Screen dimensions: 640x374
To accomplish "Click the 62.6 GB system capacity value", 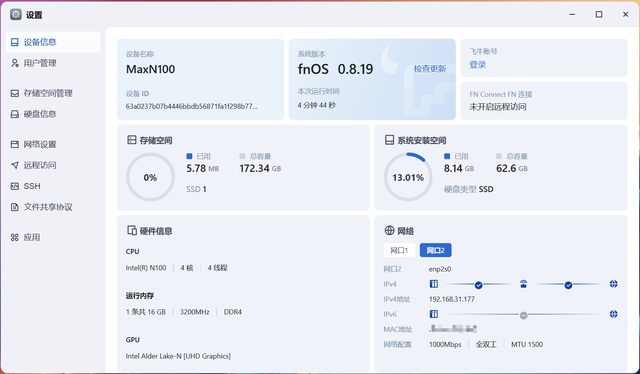I will 512,168.
